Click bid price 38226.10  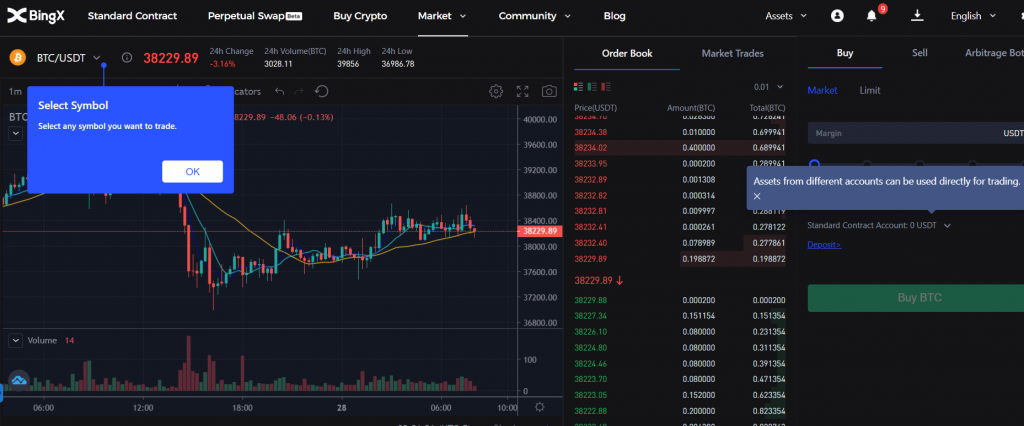click(590, 331)
